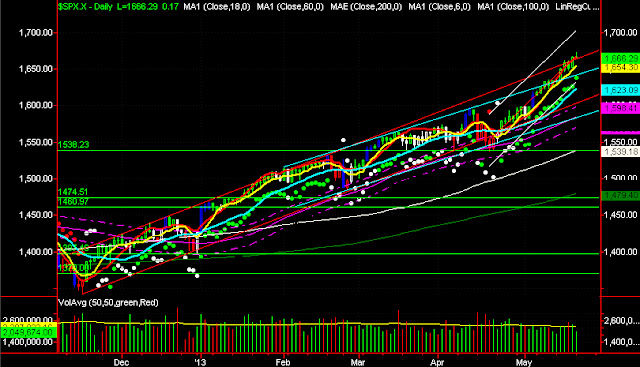Select the MAE (Close,200,0) indicator label
Screen dimensions: 640x367
pos(366,7)
